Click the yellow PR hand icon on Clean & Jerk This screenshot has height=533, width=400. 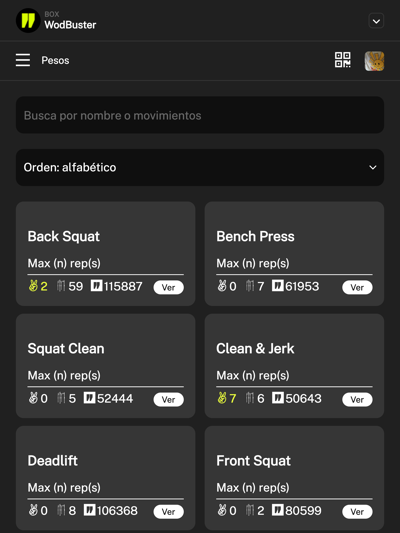pyautogui.click(x=222, y=398)
